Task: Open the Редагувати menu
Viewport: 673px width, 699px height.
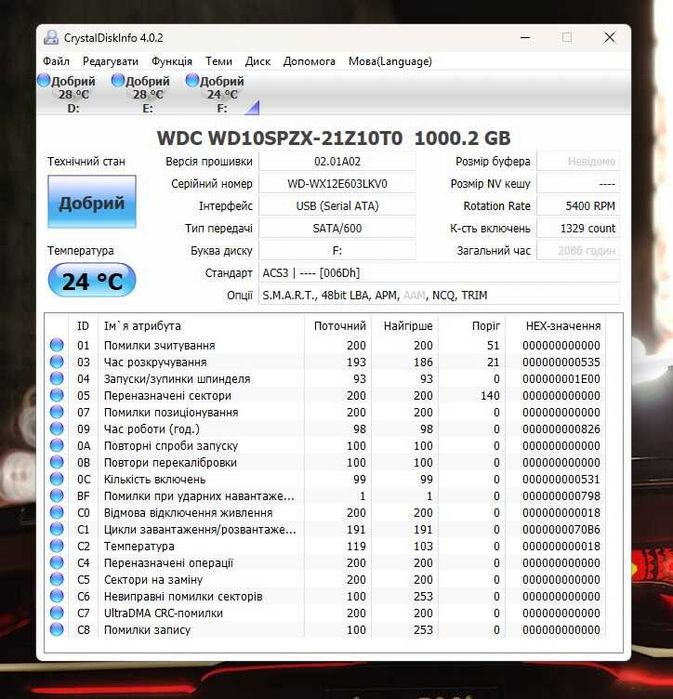Action: (x=111, y=61)
